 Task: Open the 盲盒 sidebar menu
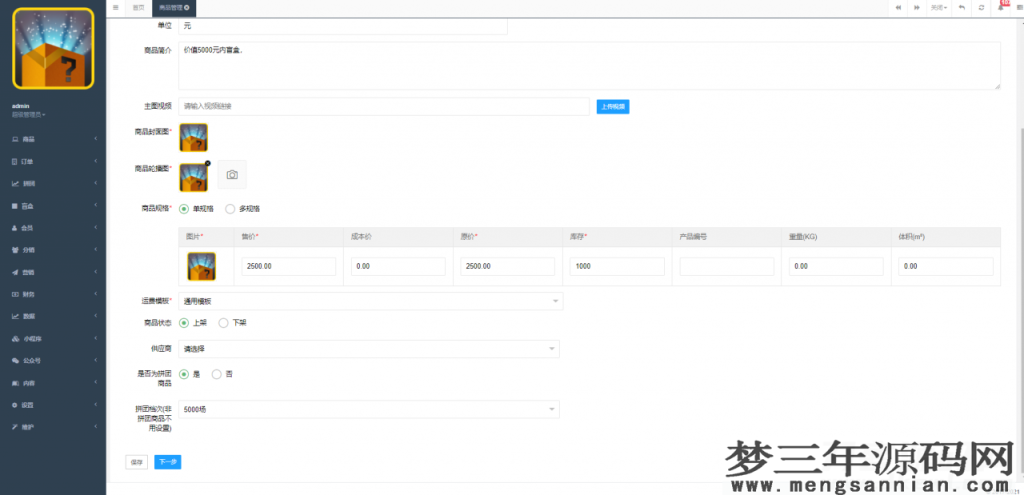click(53, 206)
